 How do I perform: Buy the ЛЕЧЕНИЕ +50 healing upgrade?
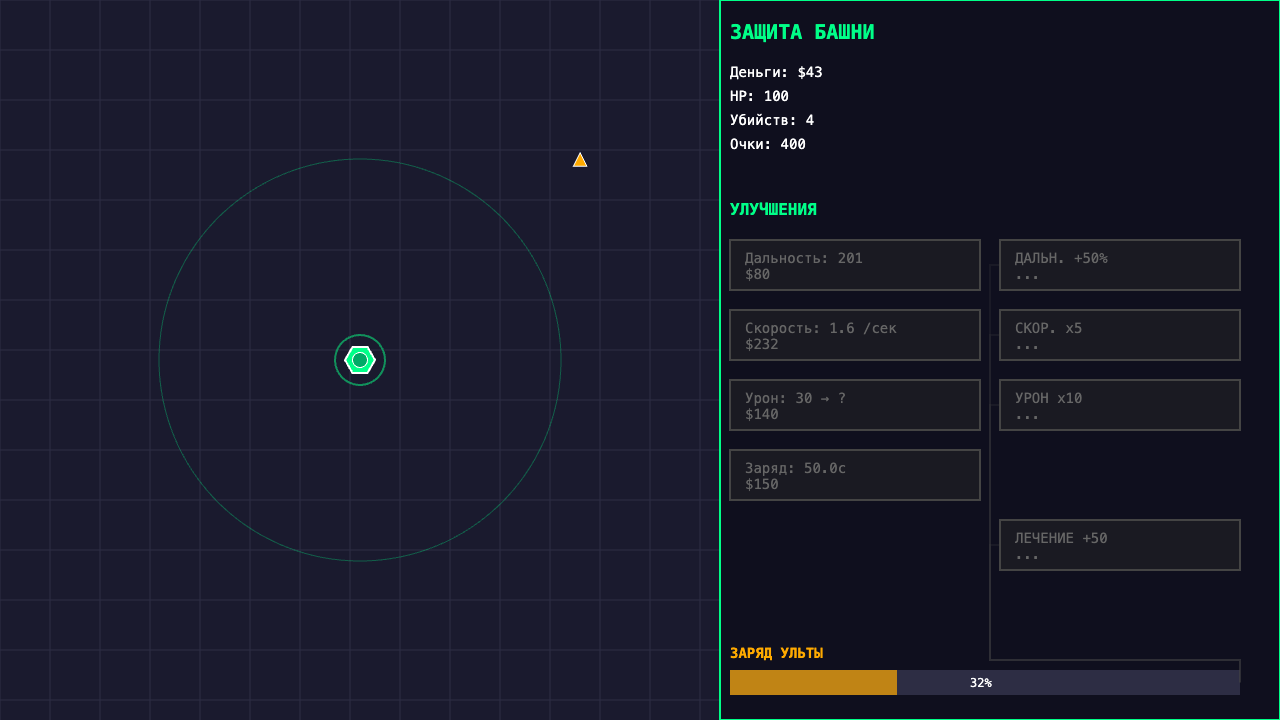point(1119,545)
